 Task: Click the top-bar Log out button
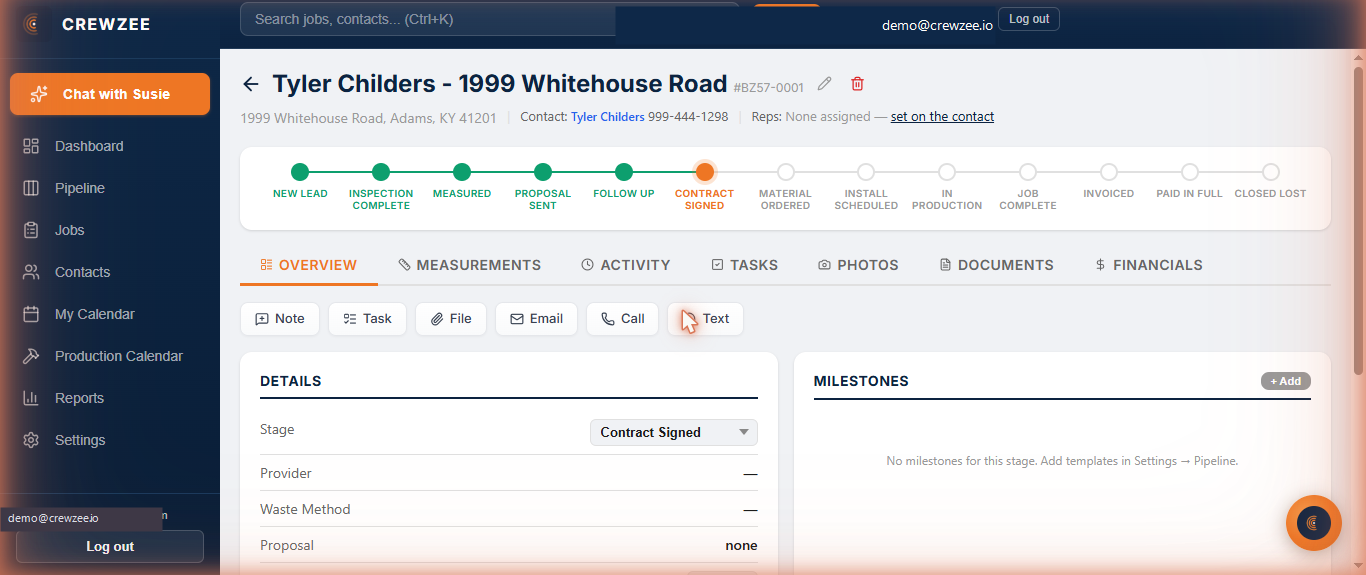pyautogui.click(x=1029, y=19)
